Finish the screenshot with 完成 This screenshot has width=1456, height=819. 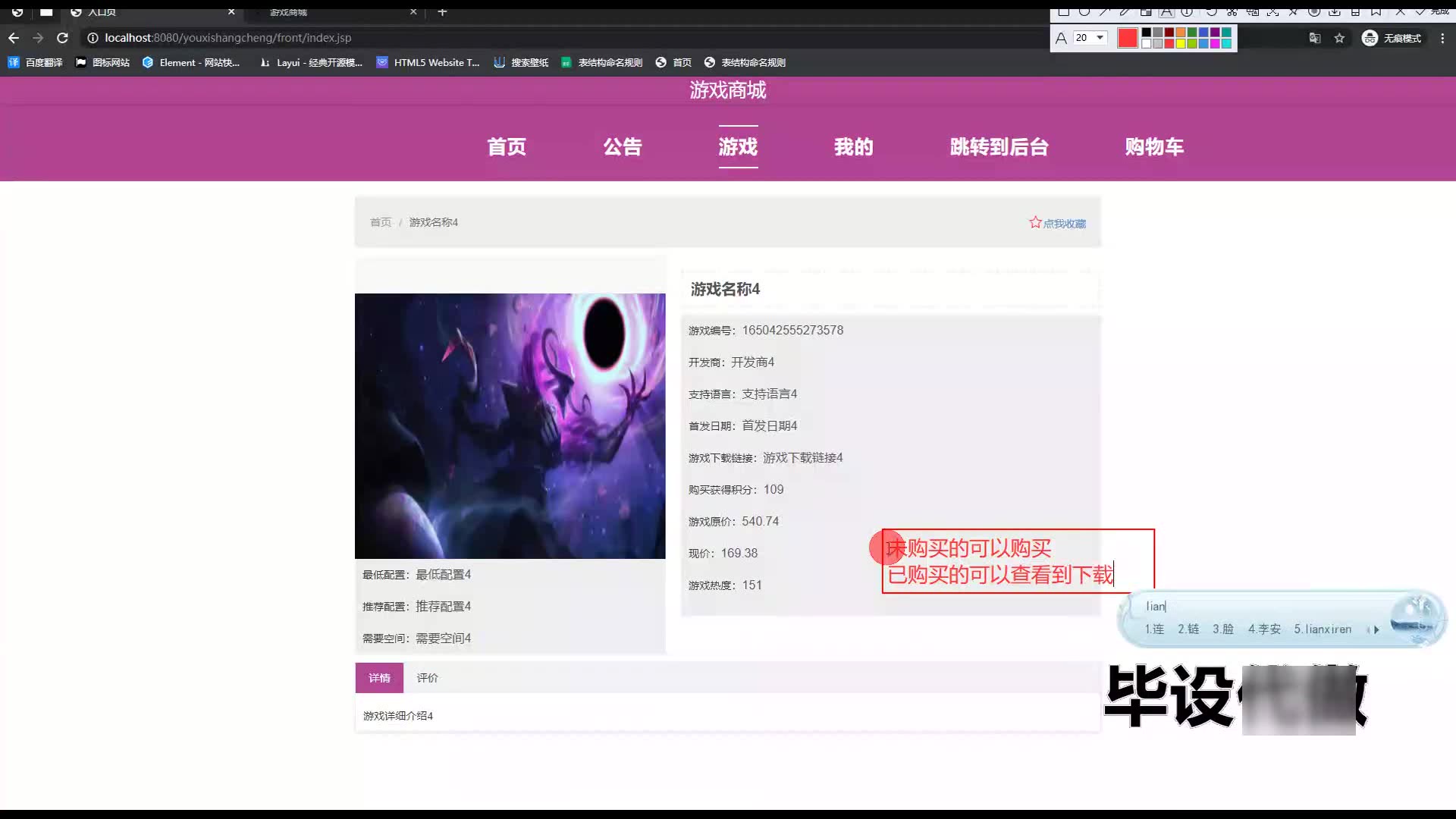click(1432, 11)
